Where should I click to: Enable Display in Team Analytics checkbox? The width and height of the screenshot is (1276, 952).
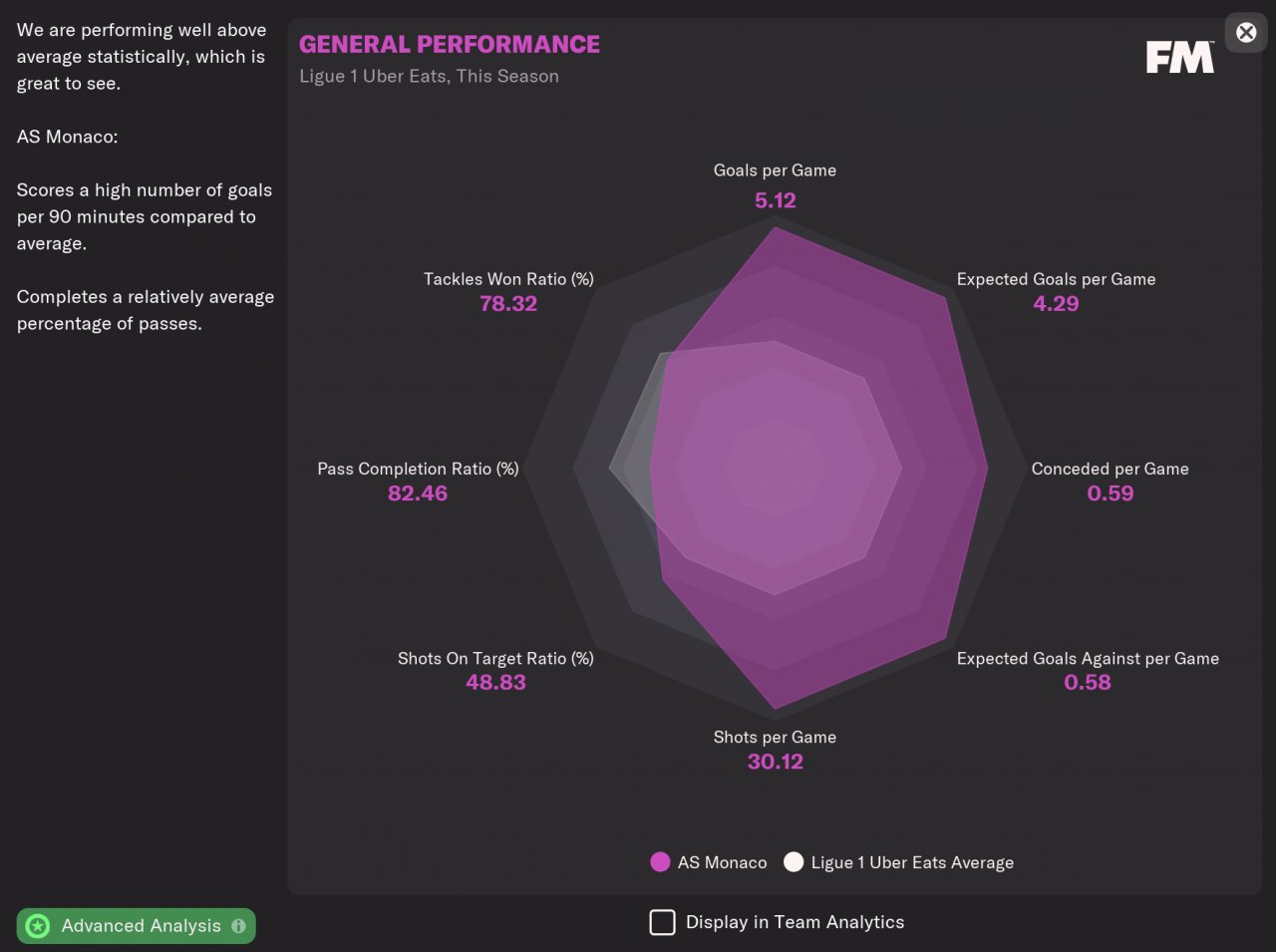pos(662,922)
